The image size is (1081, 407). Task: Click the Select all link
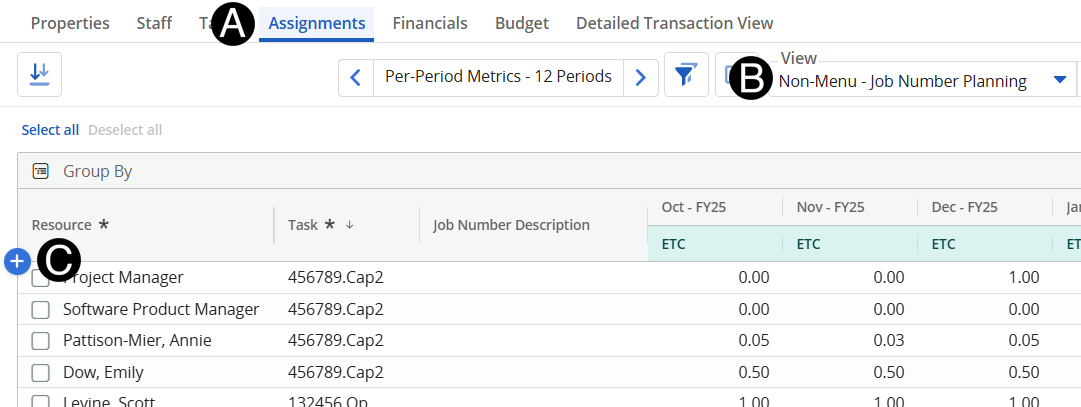[x=50, y=130]
